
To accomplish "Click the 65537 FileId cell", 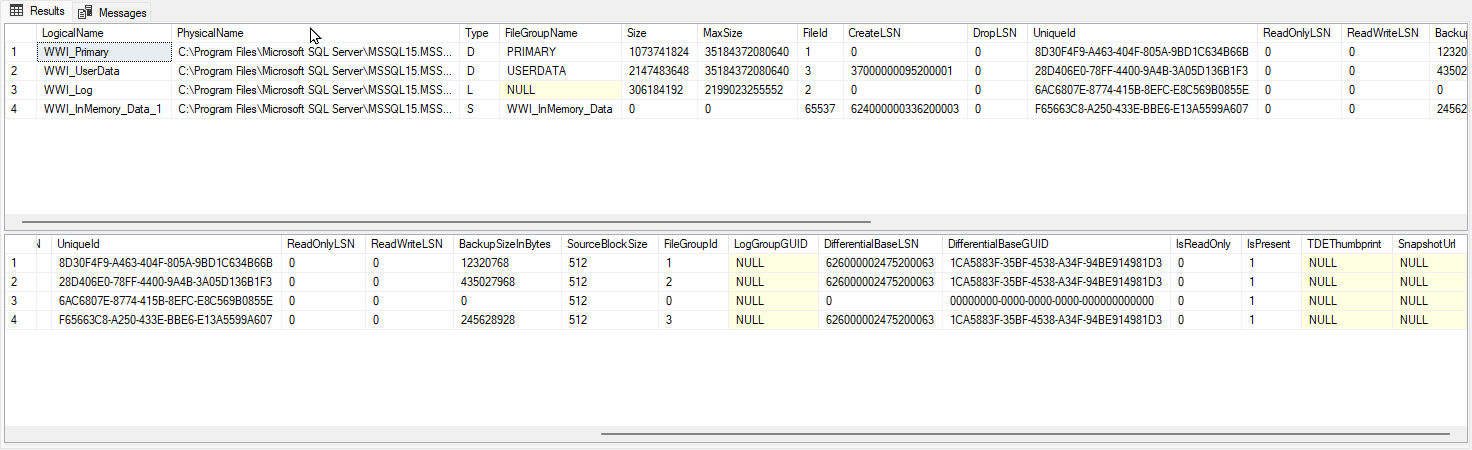I will tap(819, 109).
